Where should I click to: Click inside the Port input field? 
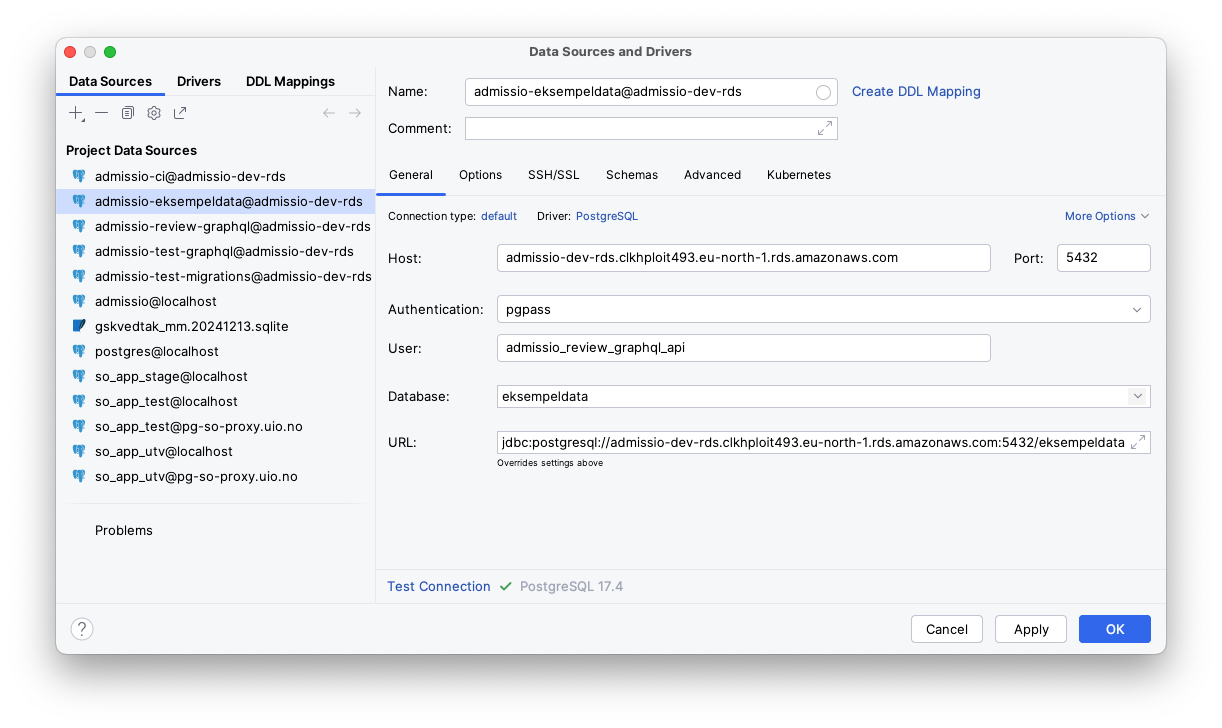coord(1103,257)
